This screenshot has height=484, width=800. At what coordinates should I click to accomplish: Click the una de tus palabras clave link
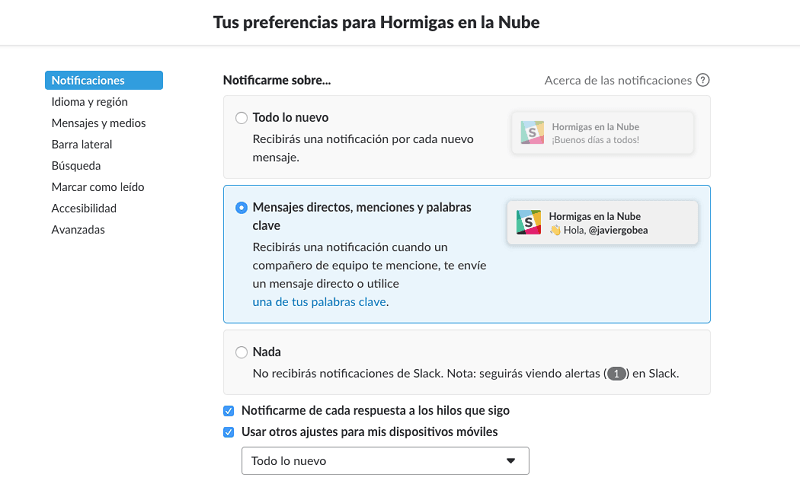[x=319, y=302]
